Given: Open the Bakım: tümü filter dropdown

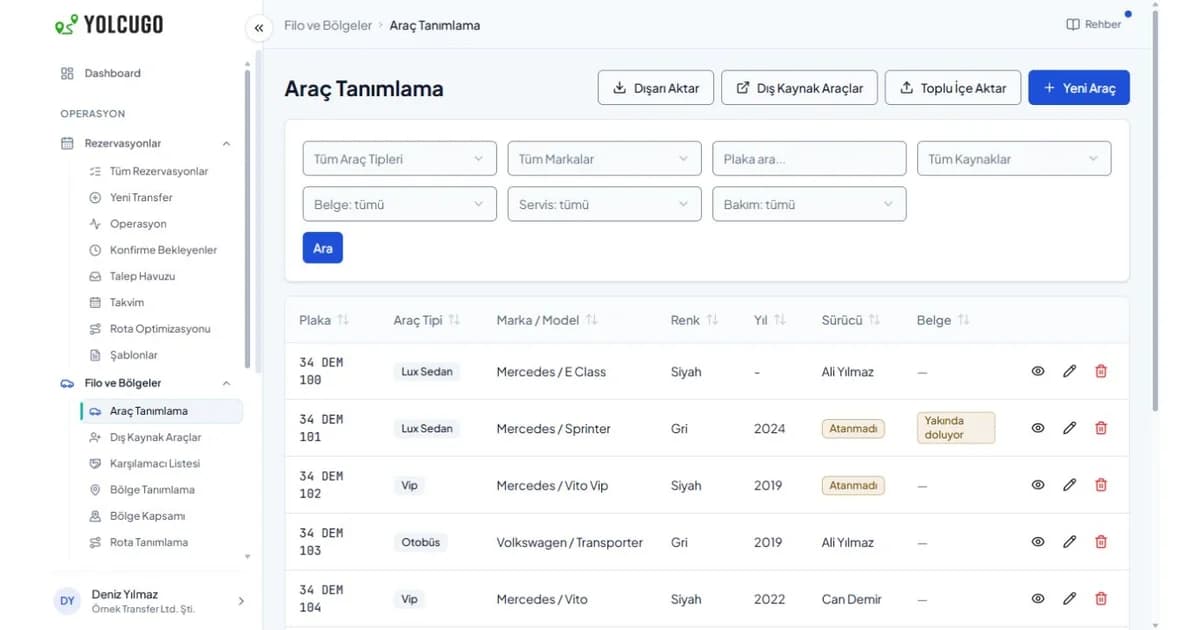Looking at the screenshot, I should (809, 204).
